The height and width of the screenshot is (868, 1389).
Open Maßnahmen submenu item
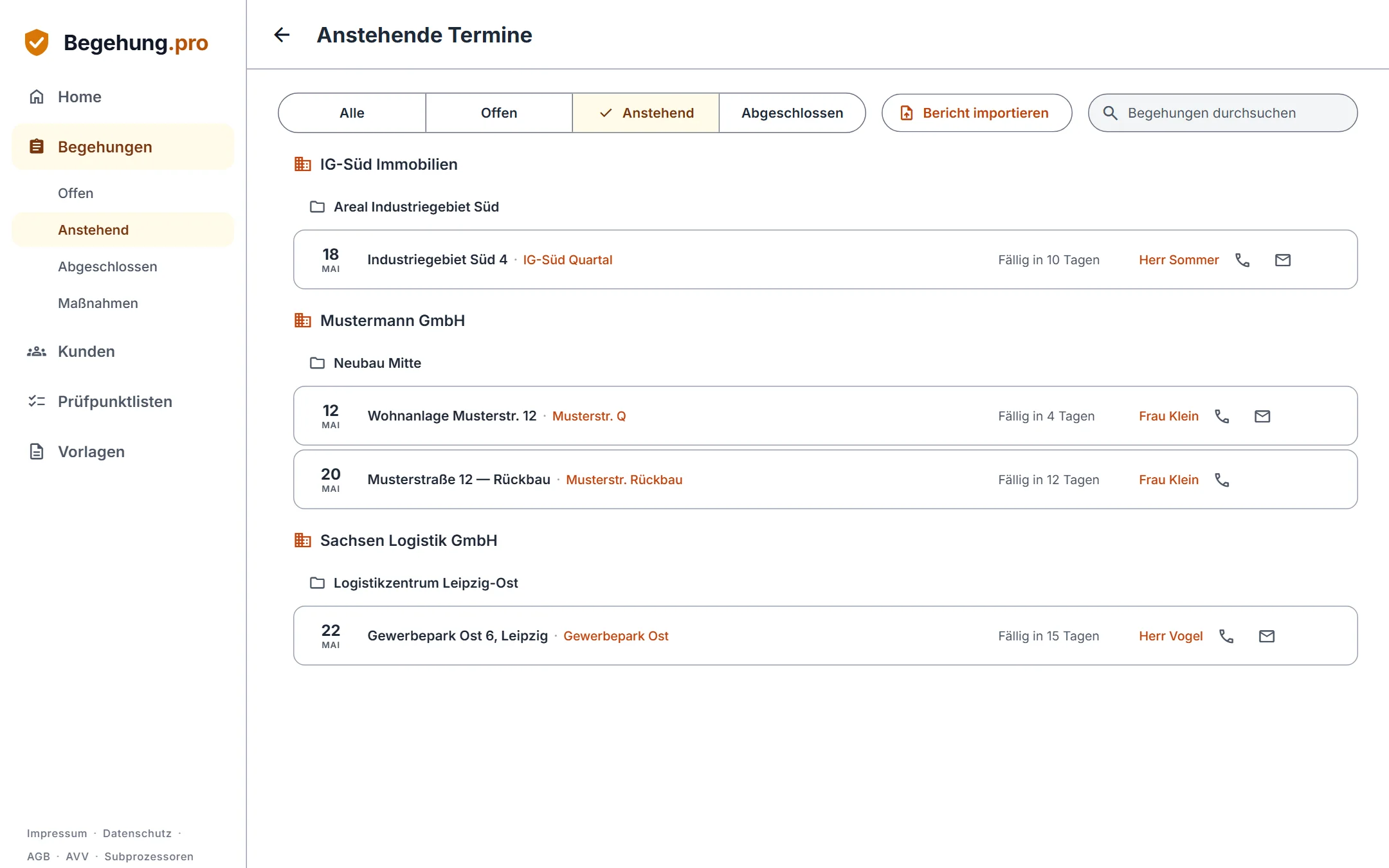pos(122,303)
